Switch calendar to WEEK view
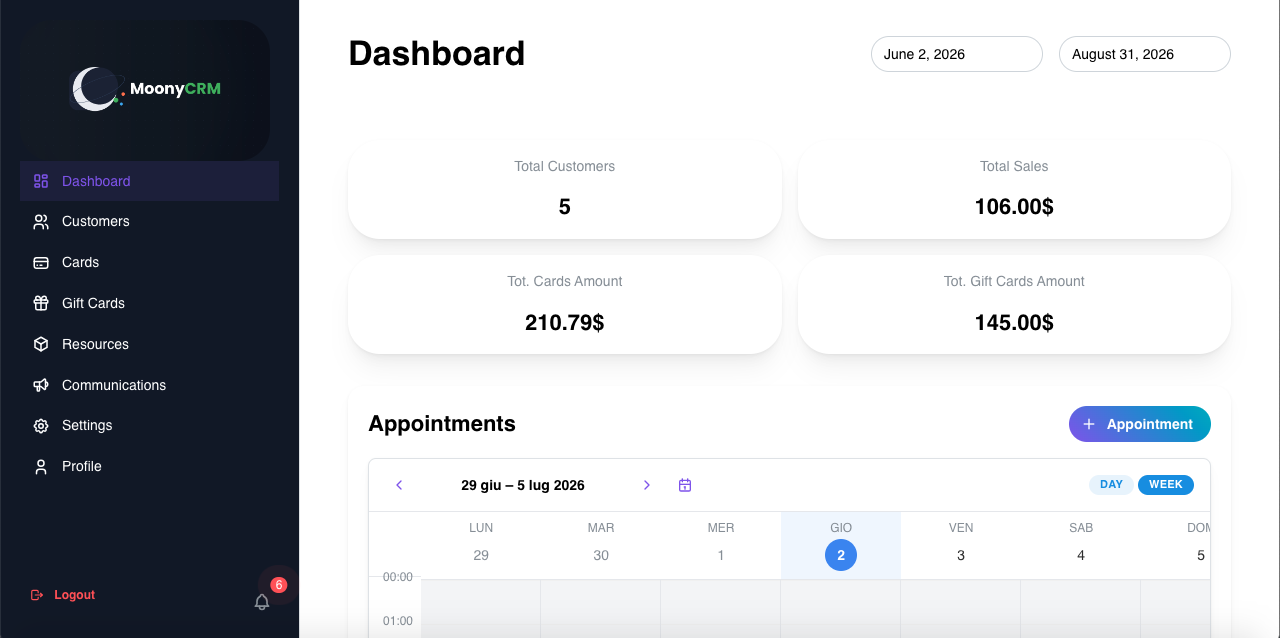Image resolution: width=1280 pixels, height=638 pixels. click(1166, 485)
